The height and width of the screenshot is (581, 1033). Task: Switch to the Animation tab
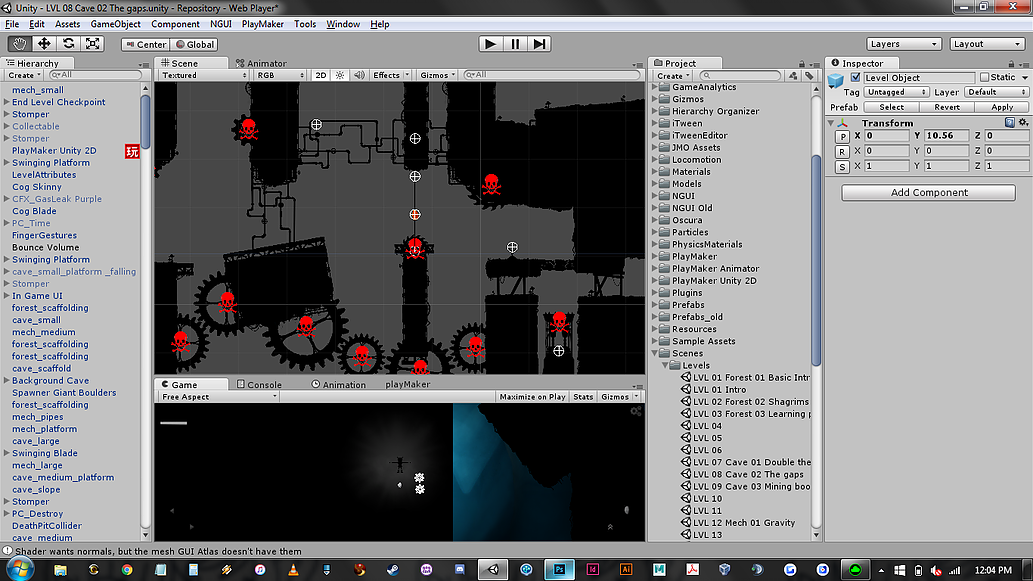[339, 385]
